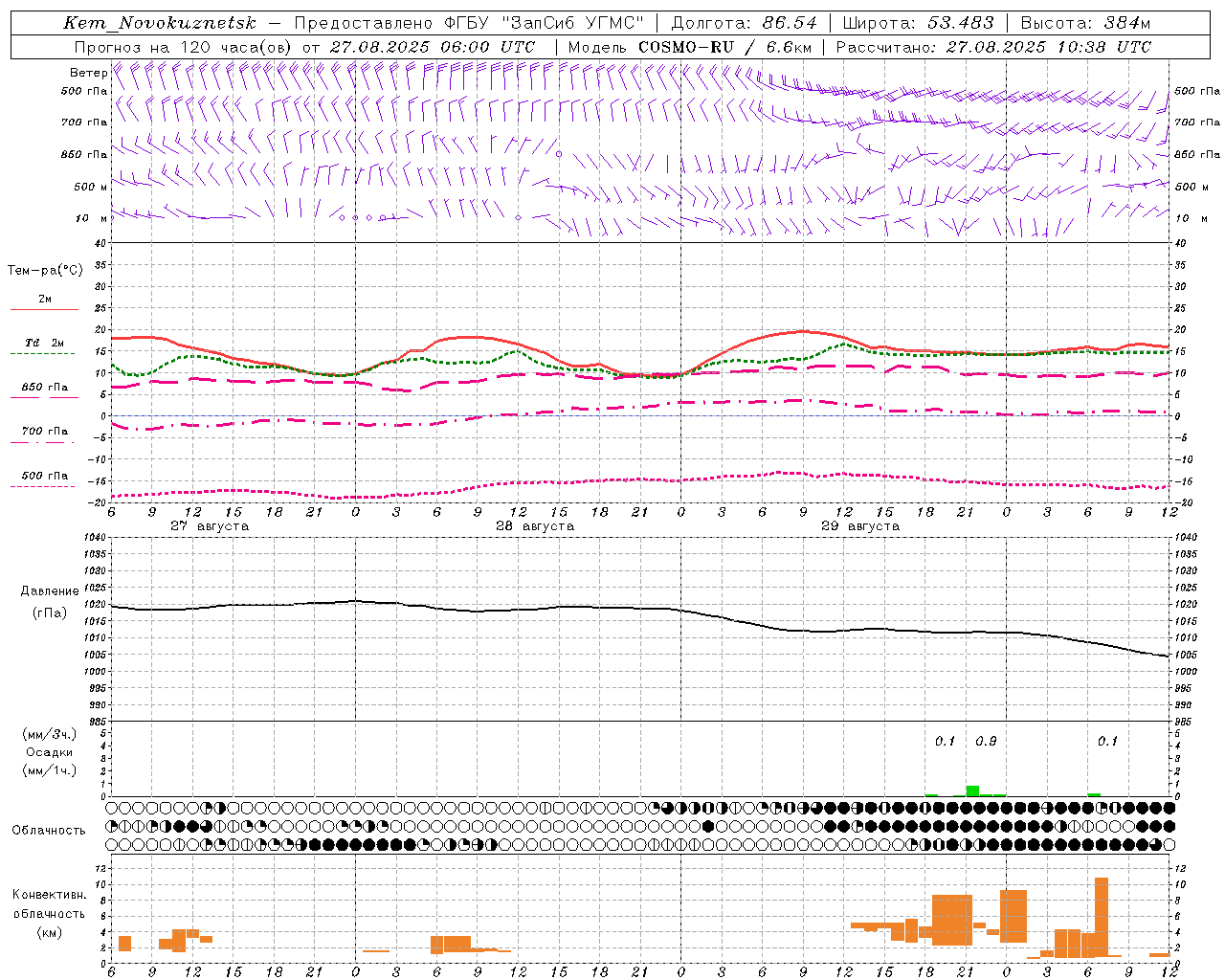Screen dimensions: 1225x980
Task: Click the '28 августа' date label
Action: pos(535,526)
